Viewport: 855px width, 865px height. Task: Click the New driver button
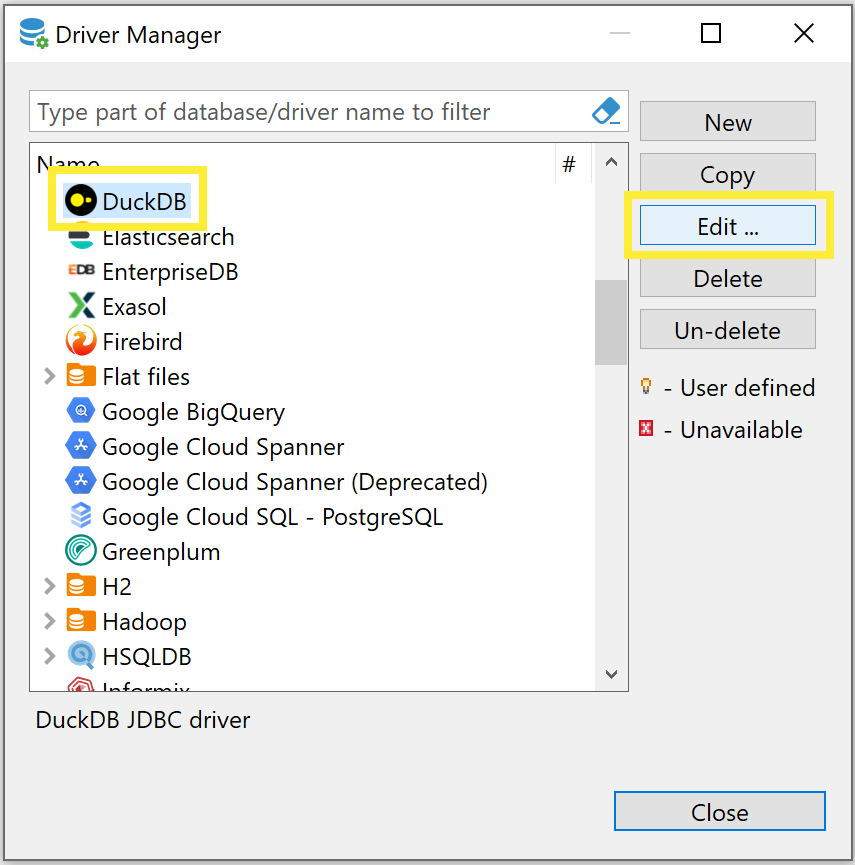point(727,122)
